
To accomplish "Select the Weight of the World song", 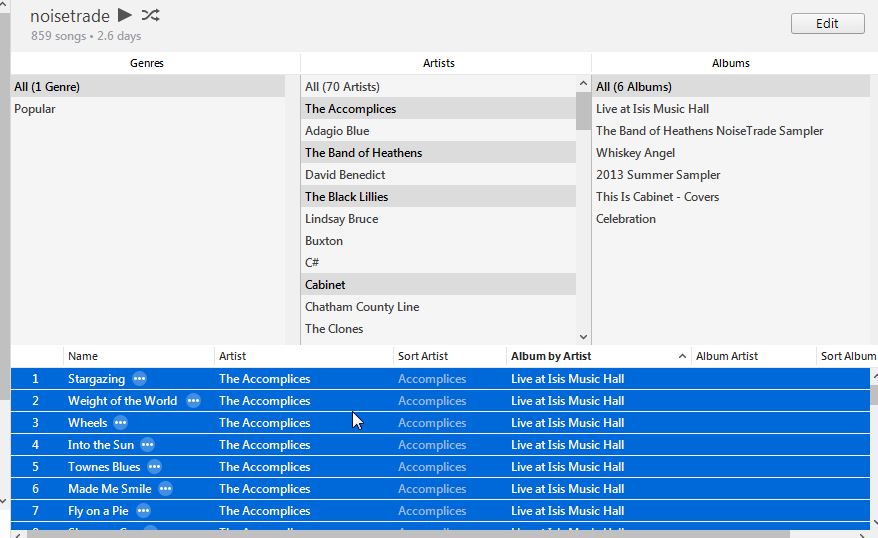I will pos(440,401).
